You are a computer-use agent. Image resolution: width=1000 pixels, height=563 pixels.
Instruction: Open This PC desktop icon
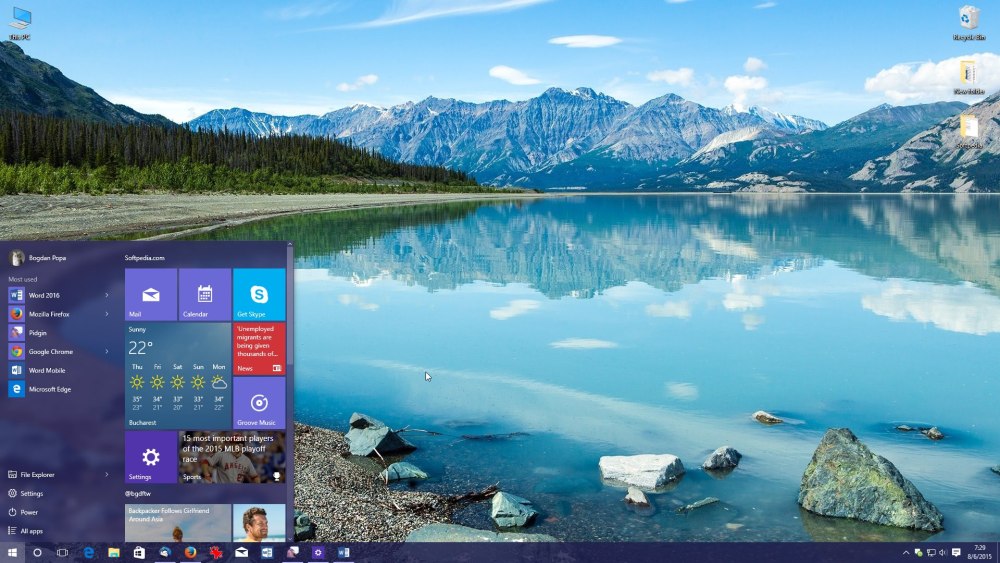pyautogui.click(x=20, y=23)
